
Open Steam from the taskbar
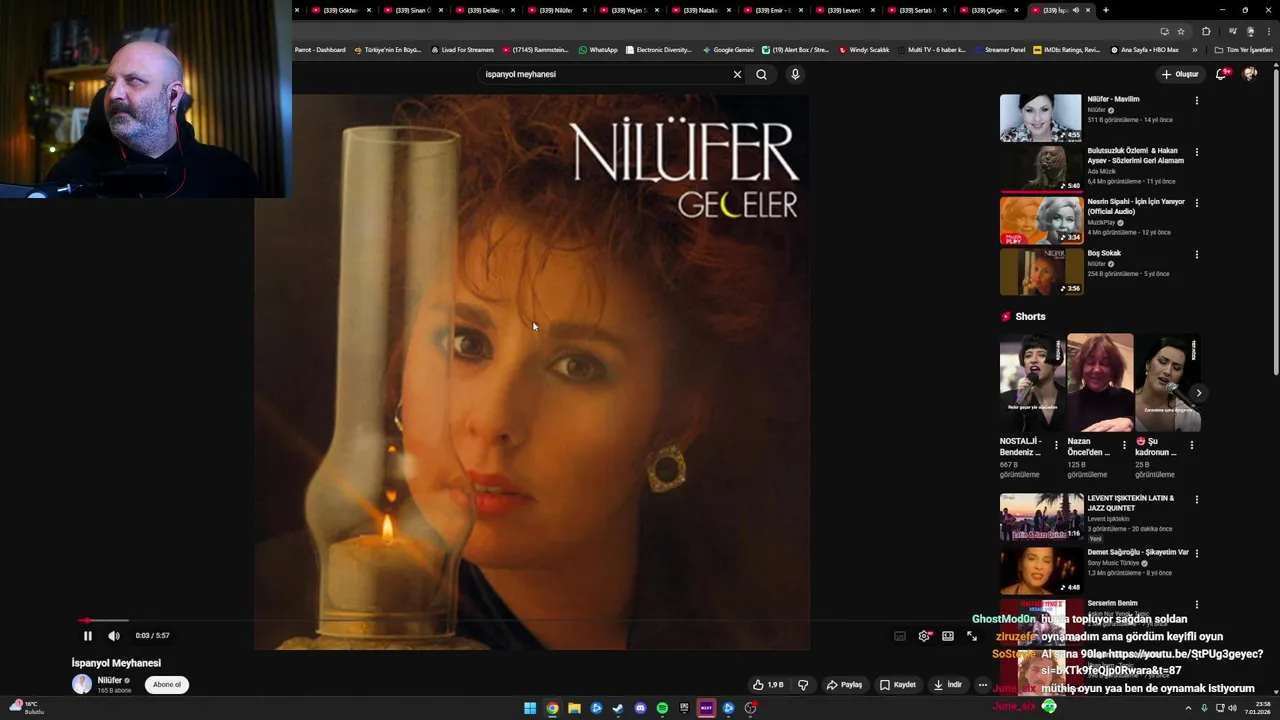pos(618,708)
